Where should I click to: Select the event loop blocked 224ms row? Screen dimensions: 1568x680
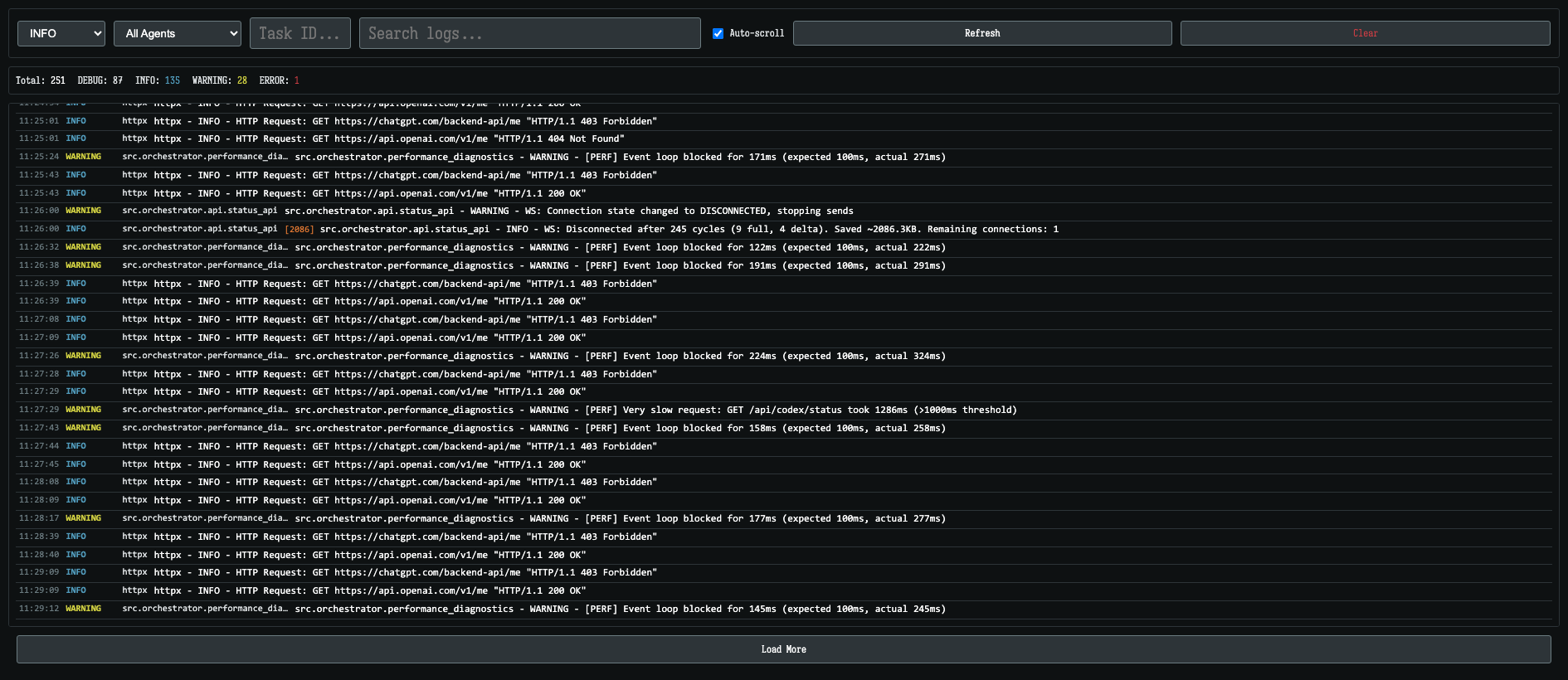tap(784, 356)
